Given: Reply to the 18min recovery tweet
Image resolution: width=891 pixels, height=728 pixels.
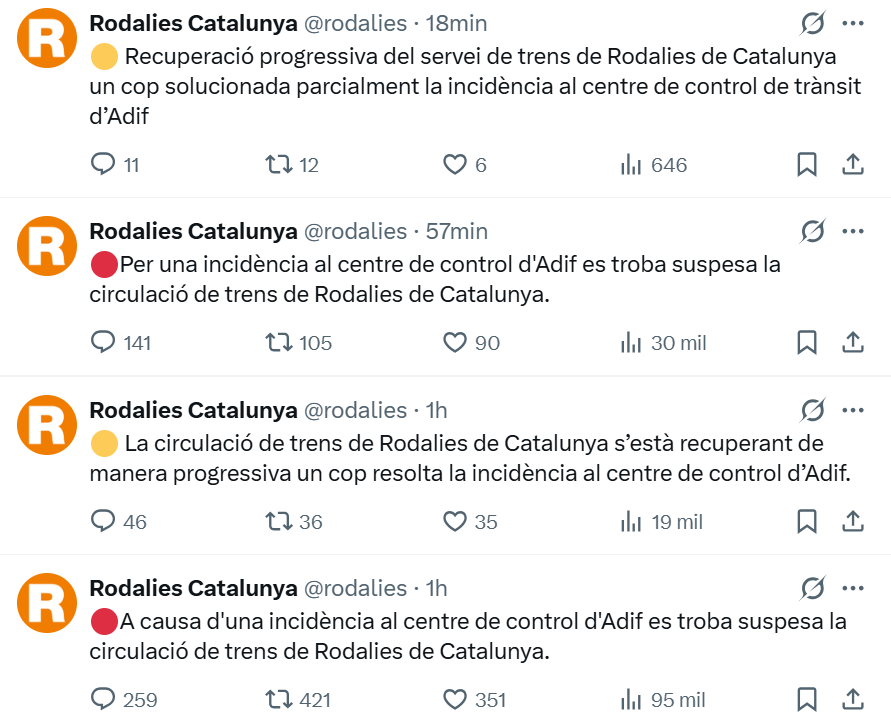Looking at the screenshot, I should 104,164.
